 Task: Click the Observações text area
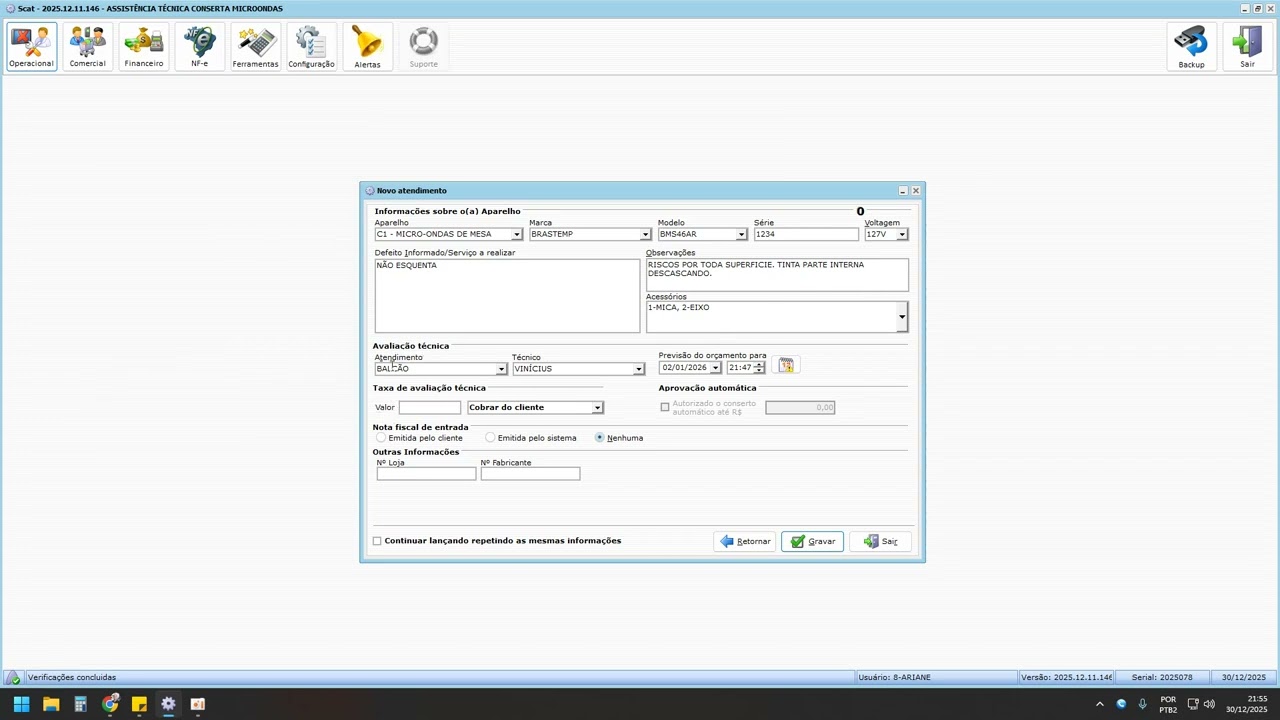[777, 275]
